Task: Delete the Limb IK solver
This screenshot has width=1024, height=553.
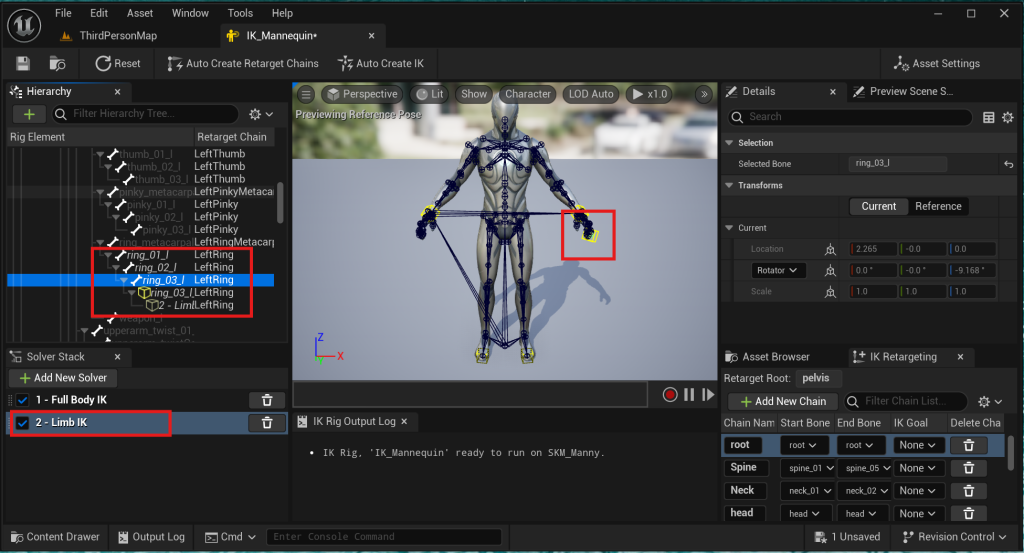Action: coord(267,423)
